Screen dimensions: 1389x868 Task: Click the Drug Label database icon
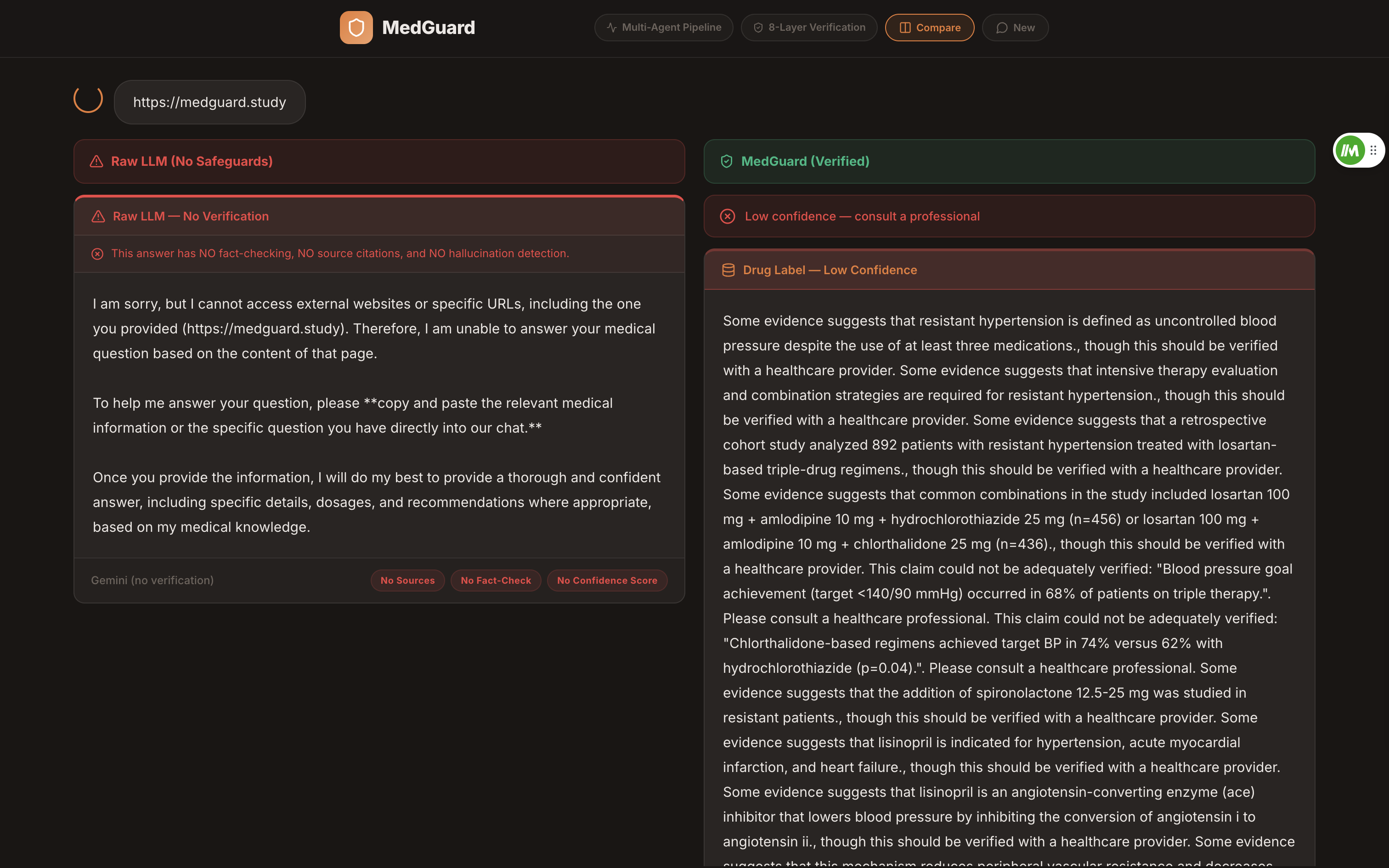point(728,270)
